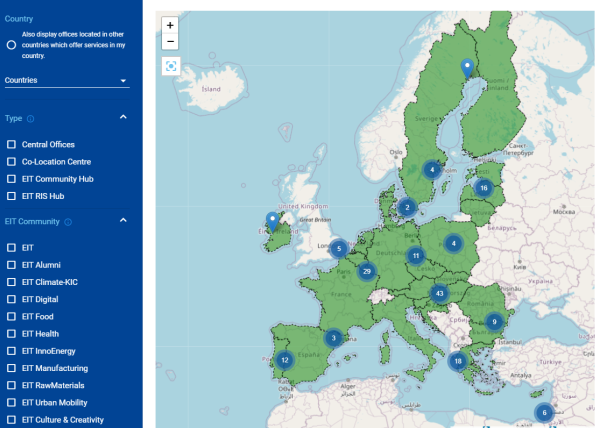This screenshot has height=428, width=600.
Task: Select the Co-Location Centre filter
Action: [x=12, y=162]
